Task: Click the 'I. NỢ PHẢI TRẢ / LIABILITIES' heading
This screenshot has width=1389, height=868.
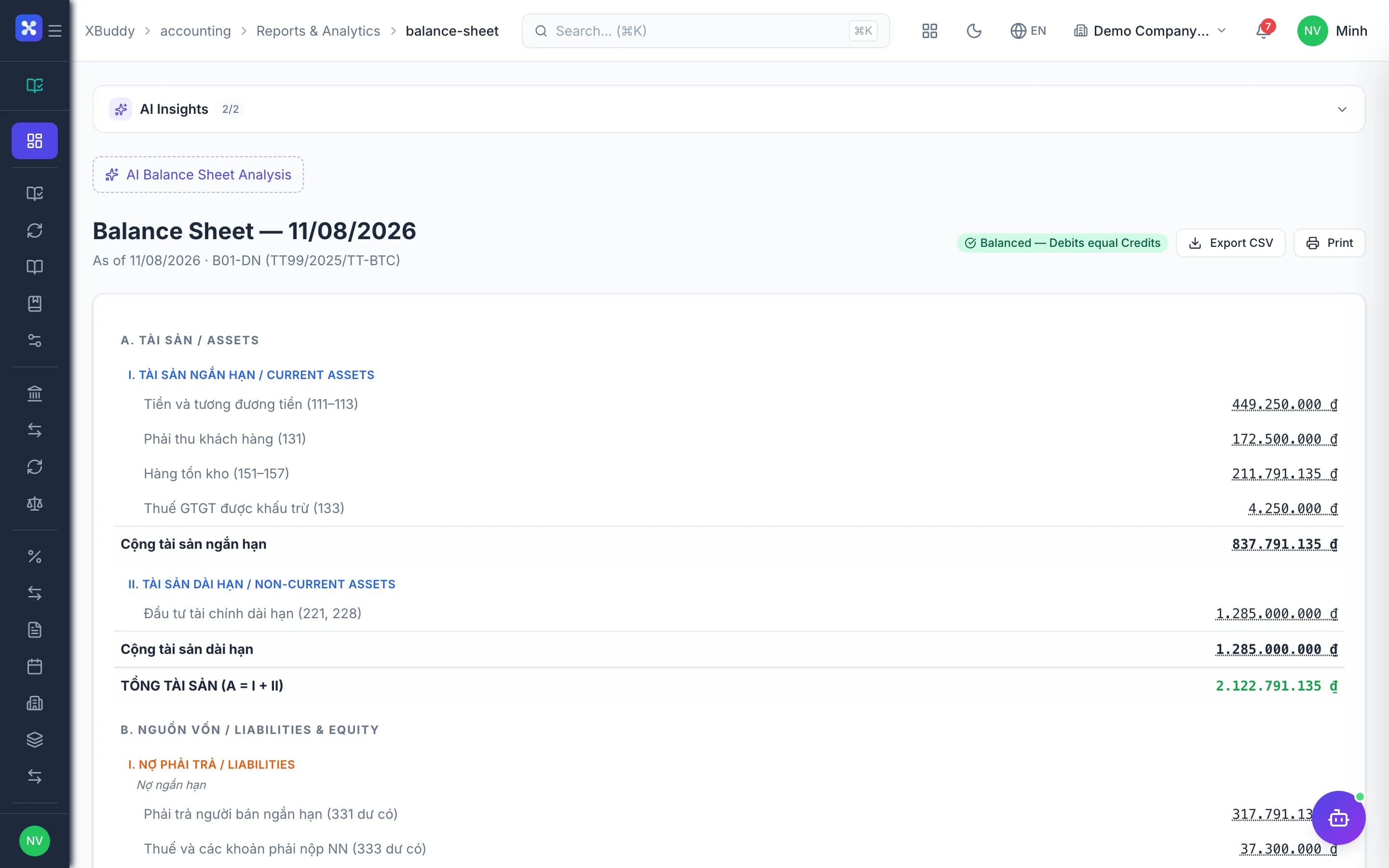Action: point(211,765)
